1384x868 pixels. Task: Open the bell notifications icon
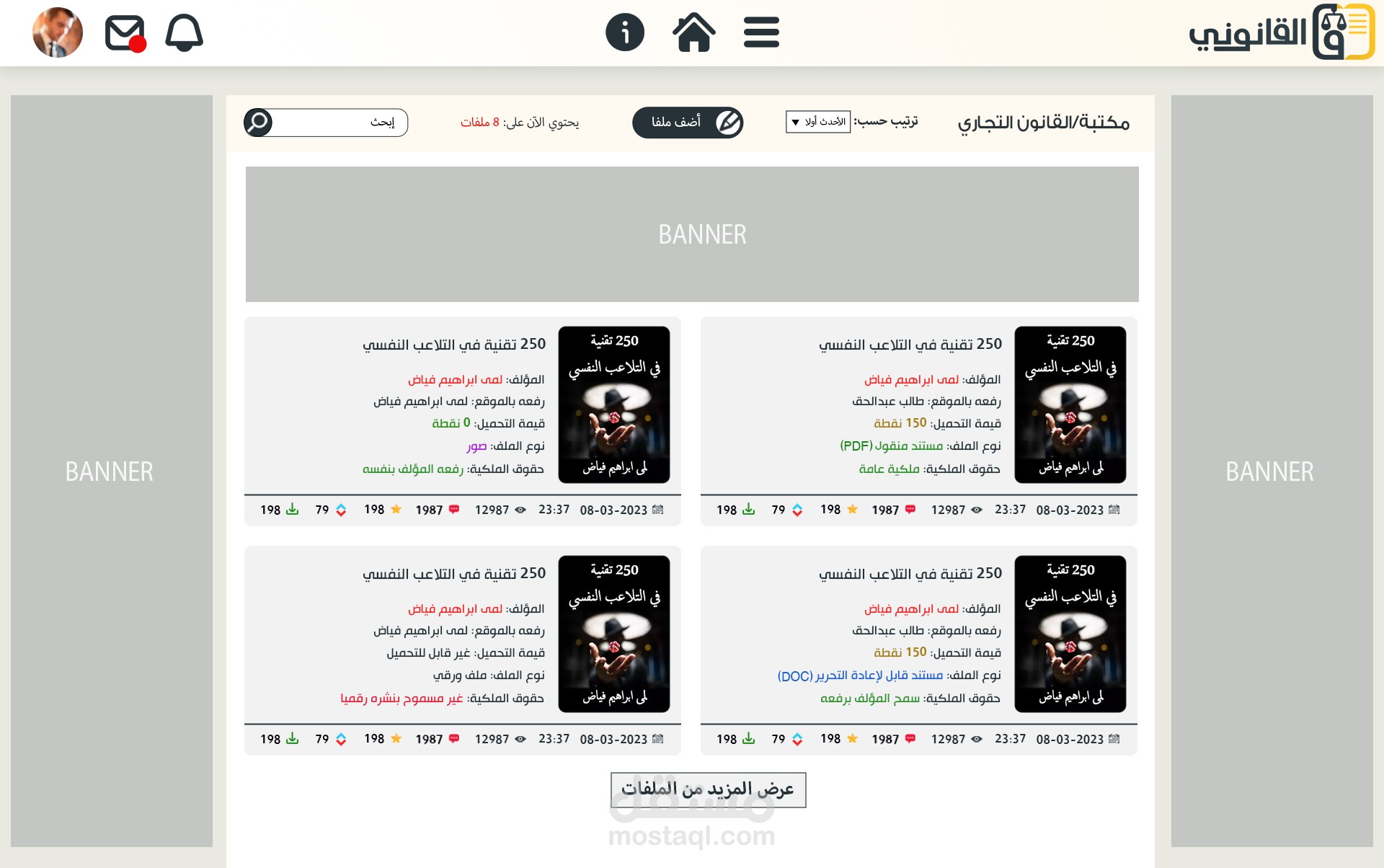[x=184, y=33]
